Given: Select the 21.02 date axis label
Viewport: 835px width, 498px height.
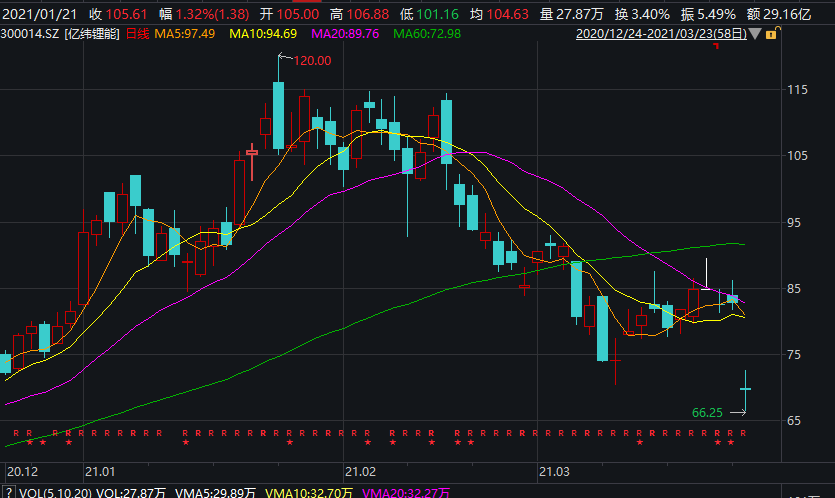Looking at the screenshot, I should pyautogui.click(x=359, y=470).
